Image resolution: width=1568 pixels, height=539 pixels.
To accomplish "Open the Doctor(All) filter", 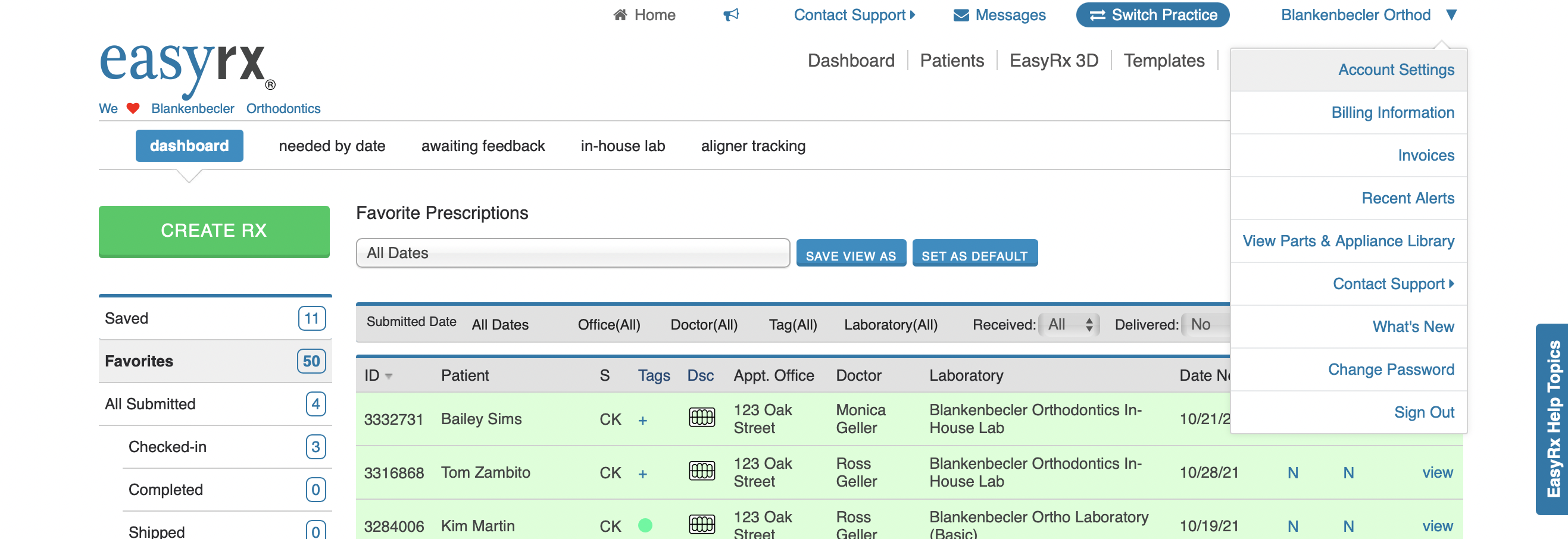I will pyautogui.click(x=704, y=324).
